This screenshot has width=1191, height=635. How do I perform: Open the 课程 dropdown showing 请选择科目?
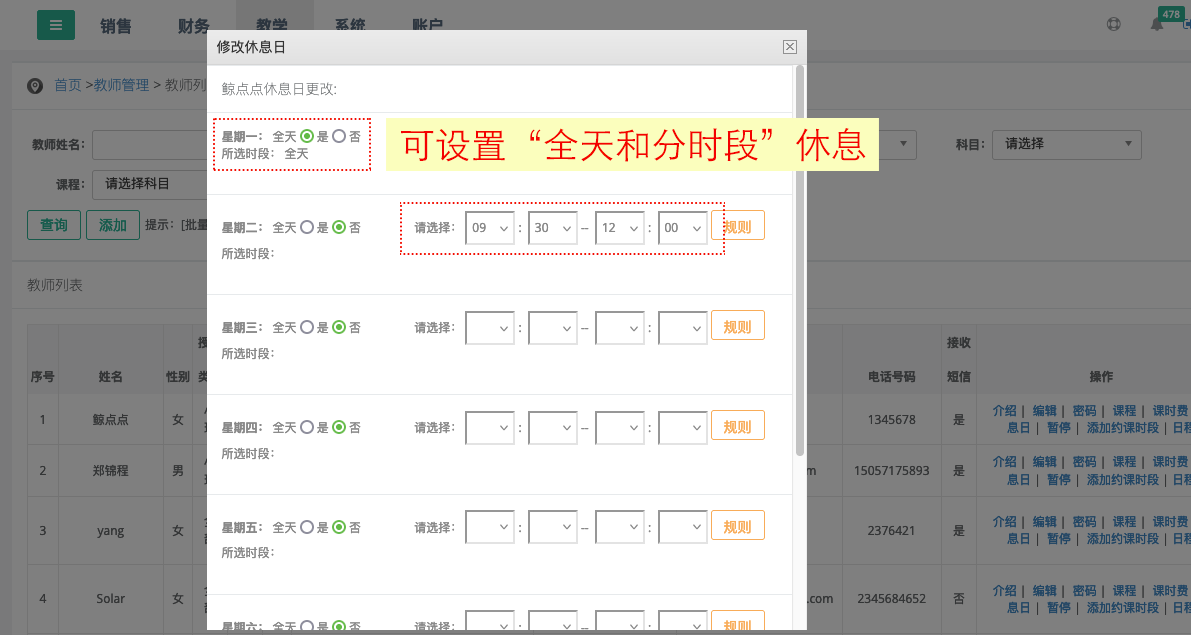(150, 185)
